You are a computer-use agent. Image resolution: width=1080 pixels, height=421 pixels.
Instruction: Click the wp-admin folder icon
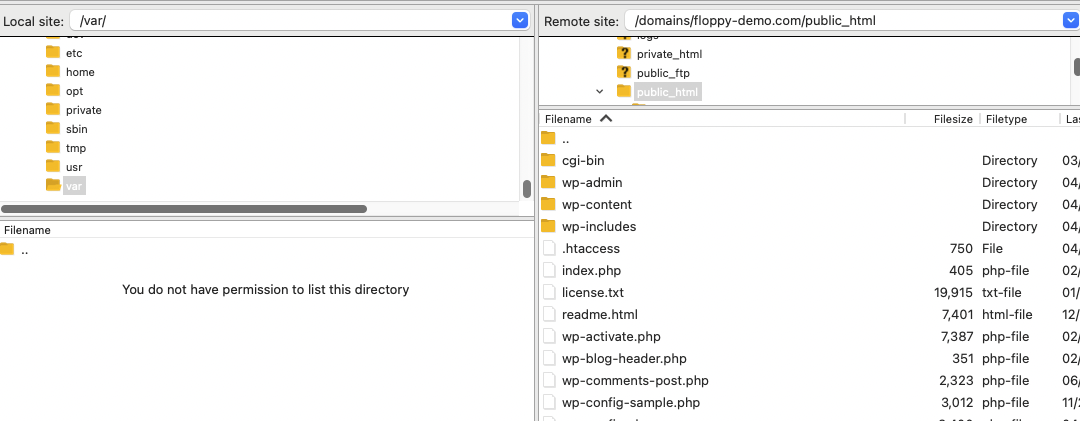548,182
